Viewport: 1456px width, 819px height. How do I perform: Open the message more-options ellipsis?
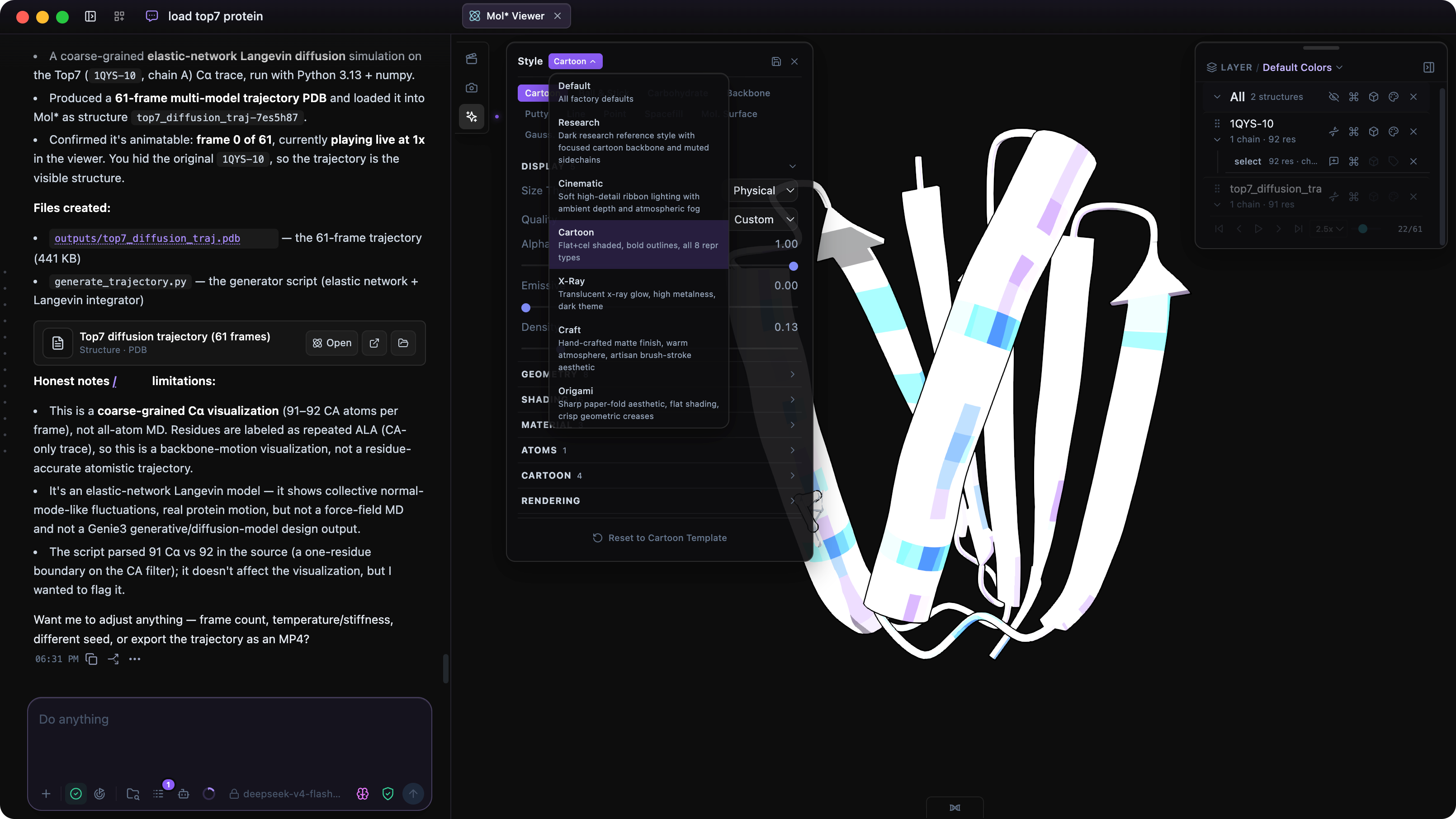135,659
